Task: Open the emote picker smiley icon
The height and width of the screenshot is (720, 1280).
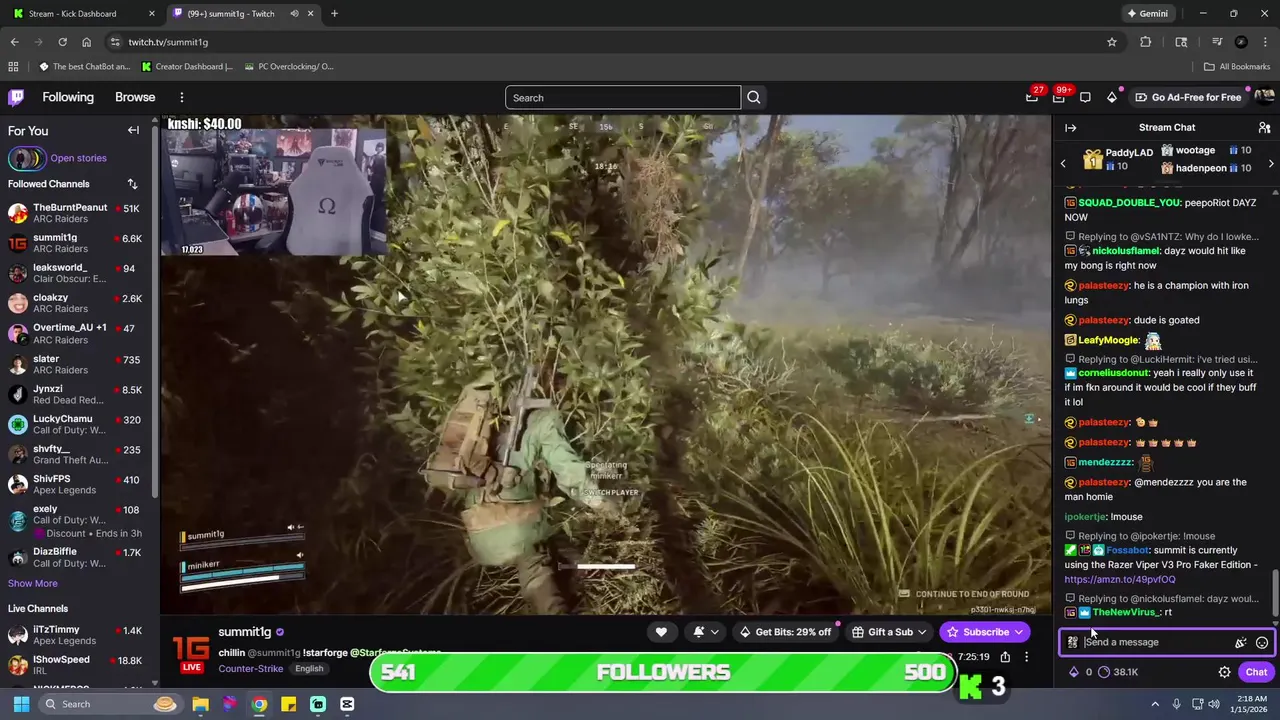Action: [1262, 643]
